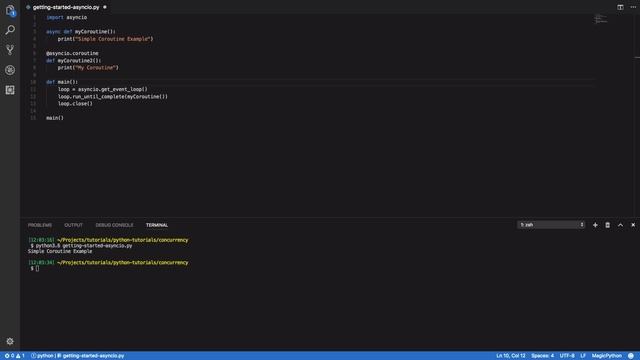Open the Source Control view

tap(10, 50)
